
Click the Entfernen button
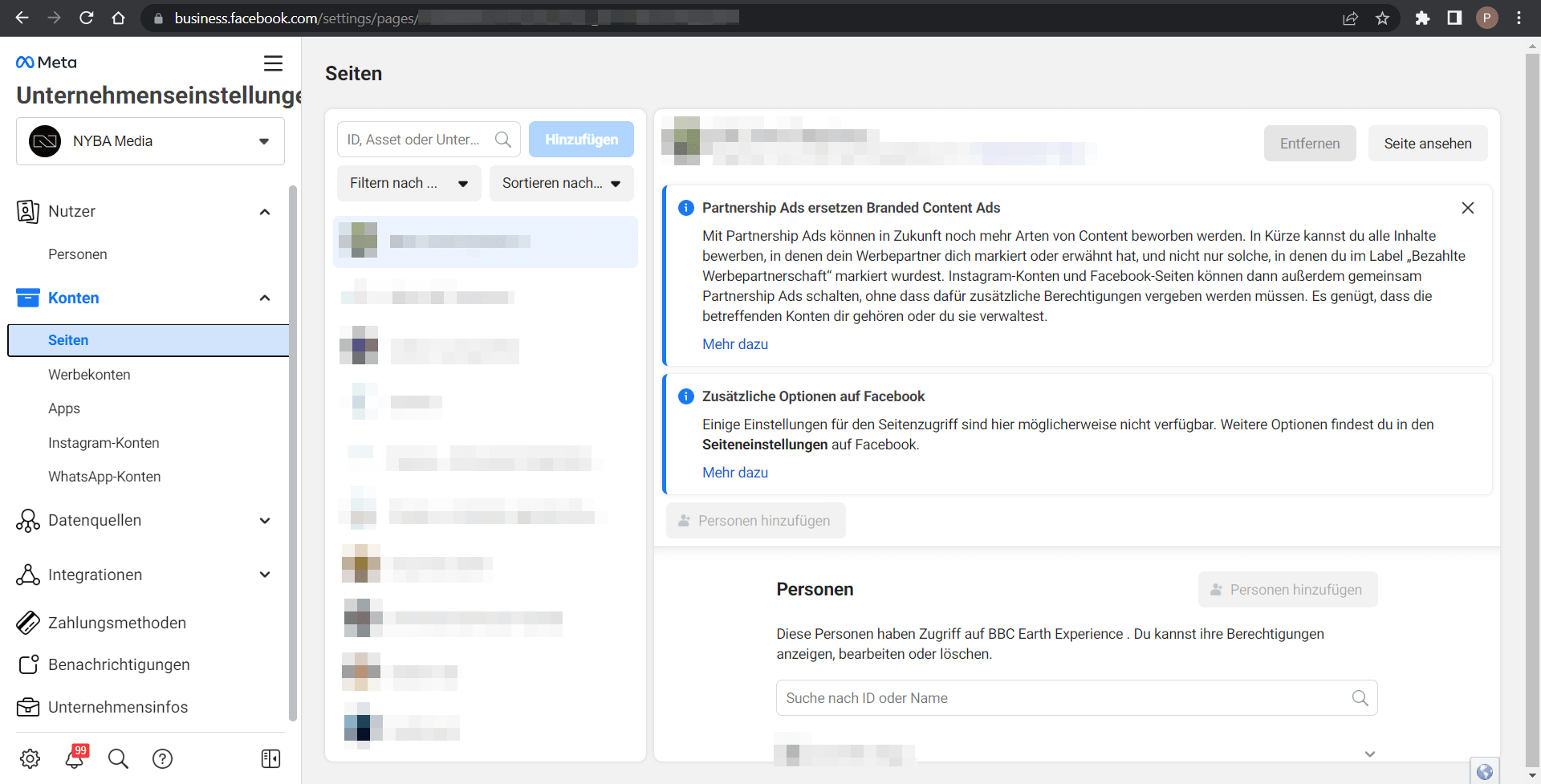point(1310,144)
